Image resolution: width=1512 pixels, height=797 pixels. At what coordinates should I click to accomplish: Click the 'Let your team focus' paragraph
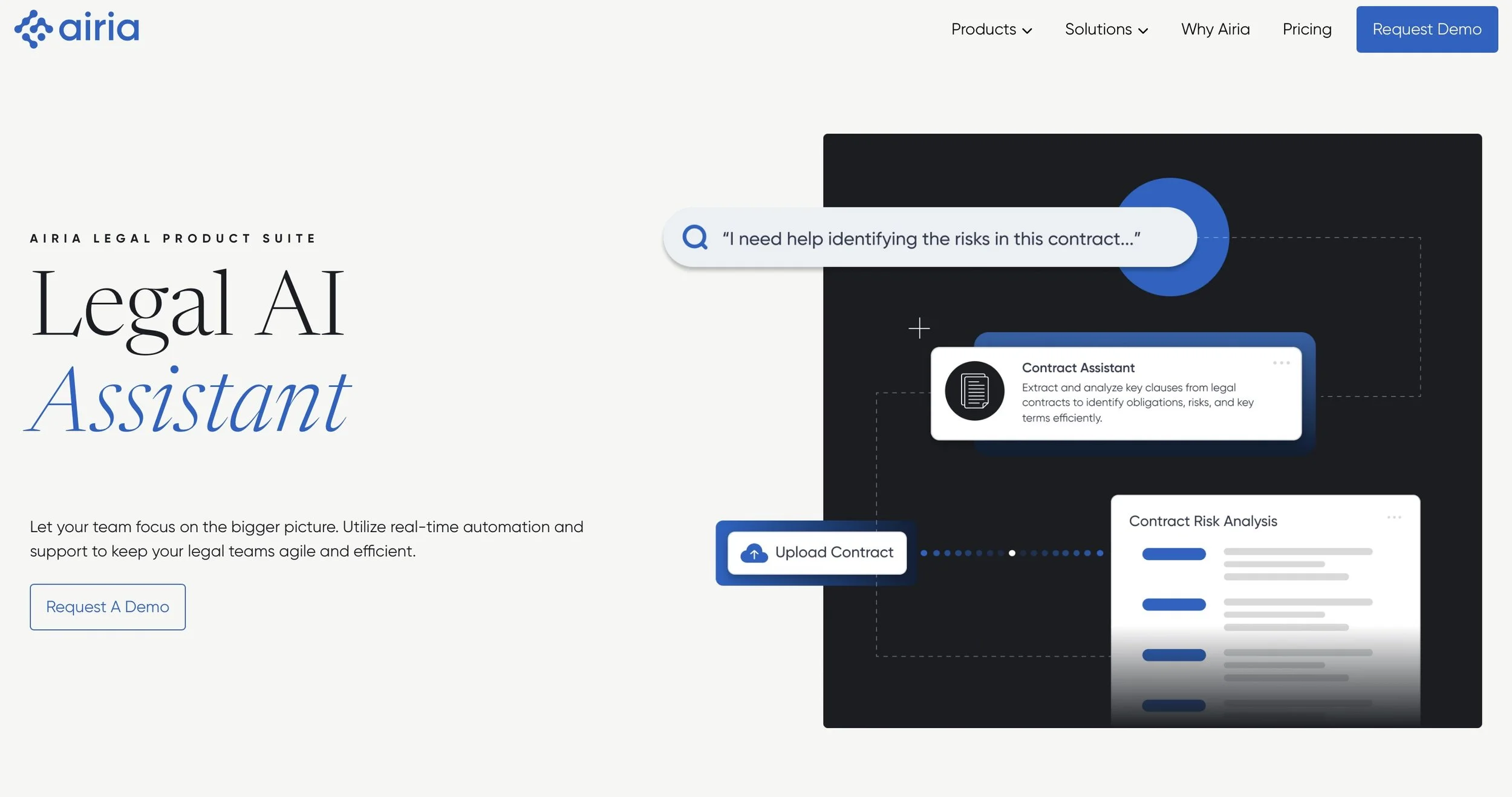(307, 539)
